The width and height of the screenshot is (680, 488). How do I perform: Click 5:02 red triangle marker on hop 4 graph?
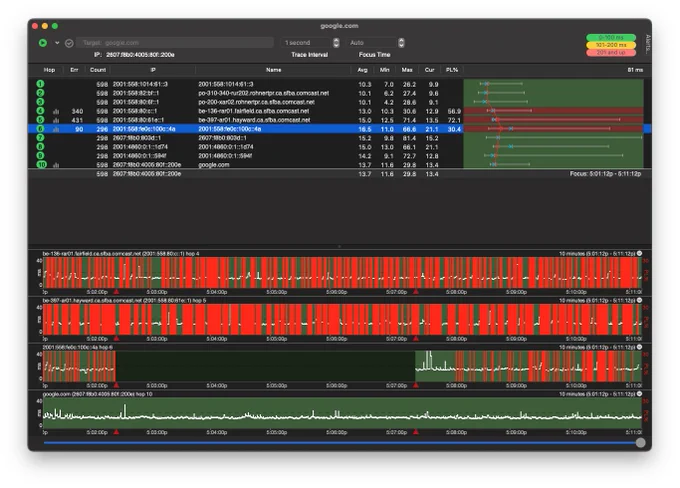[x=116, y=292]
